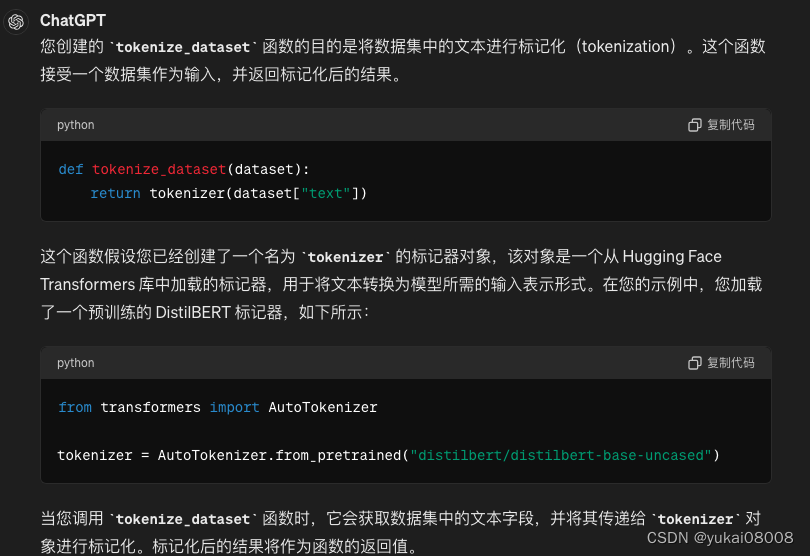
Task: Click (tokenization) text in first paragraph
Action: tap(626, 47)
